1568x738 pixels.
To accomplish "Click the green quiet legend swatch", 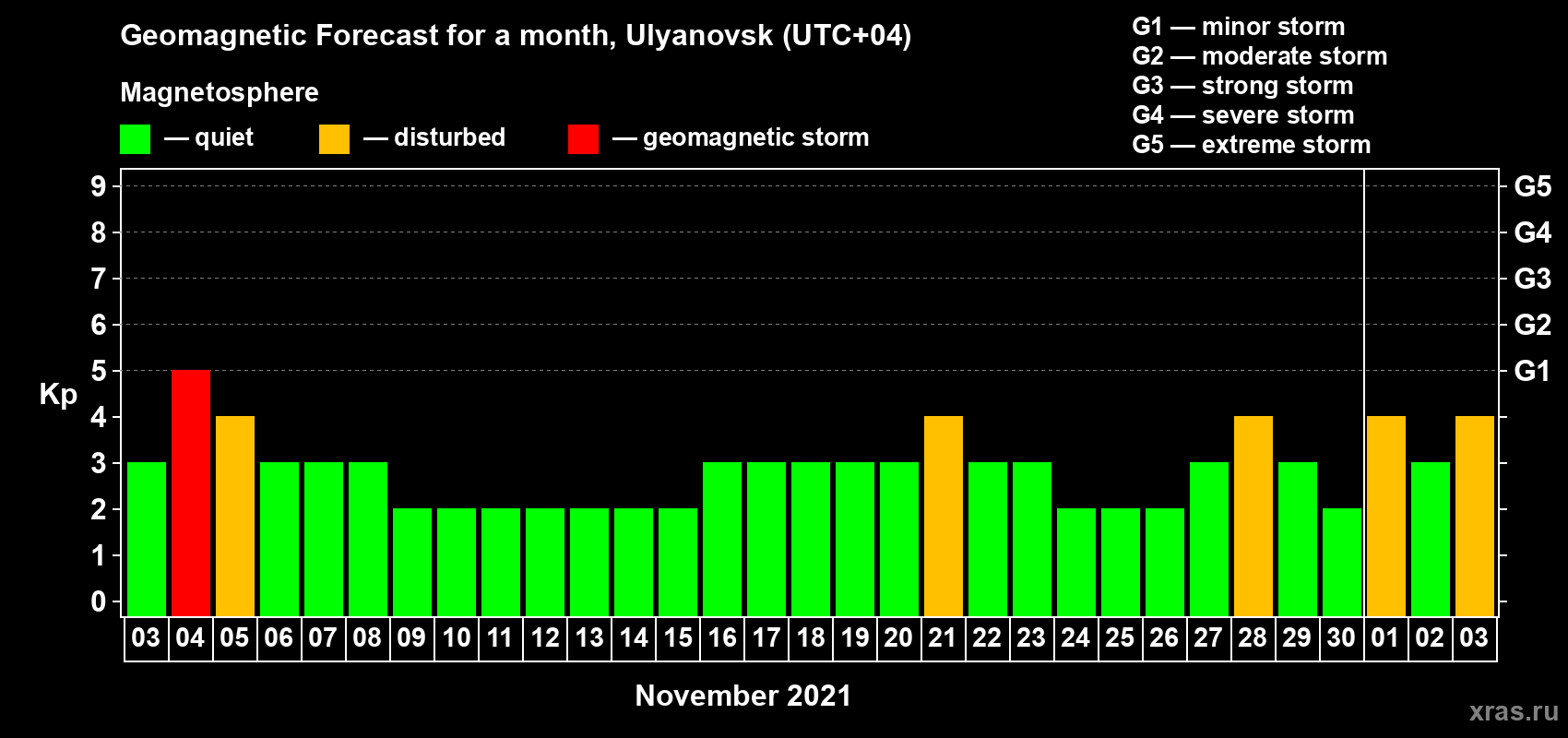I will click(x=135, y=139).
